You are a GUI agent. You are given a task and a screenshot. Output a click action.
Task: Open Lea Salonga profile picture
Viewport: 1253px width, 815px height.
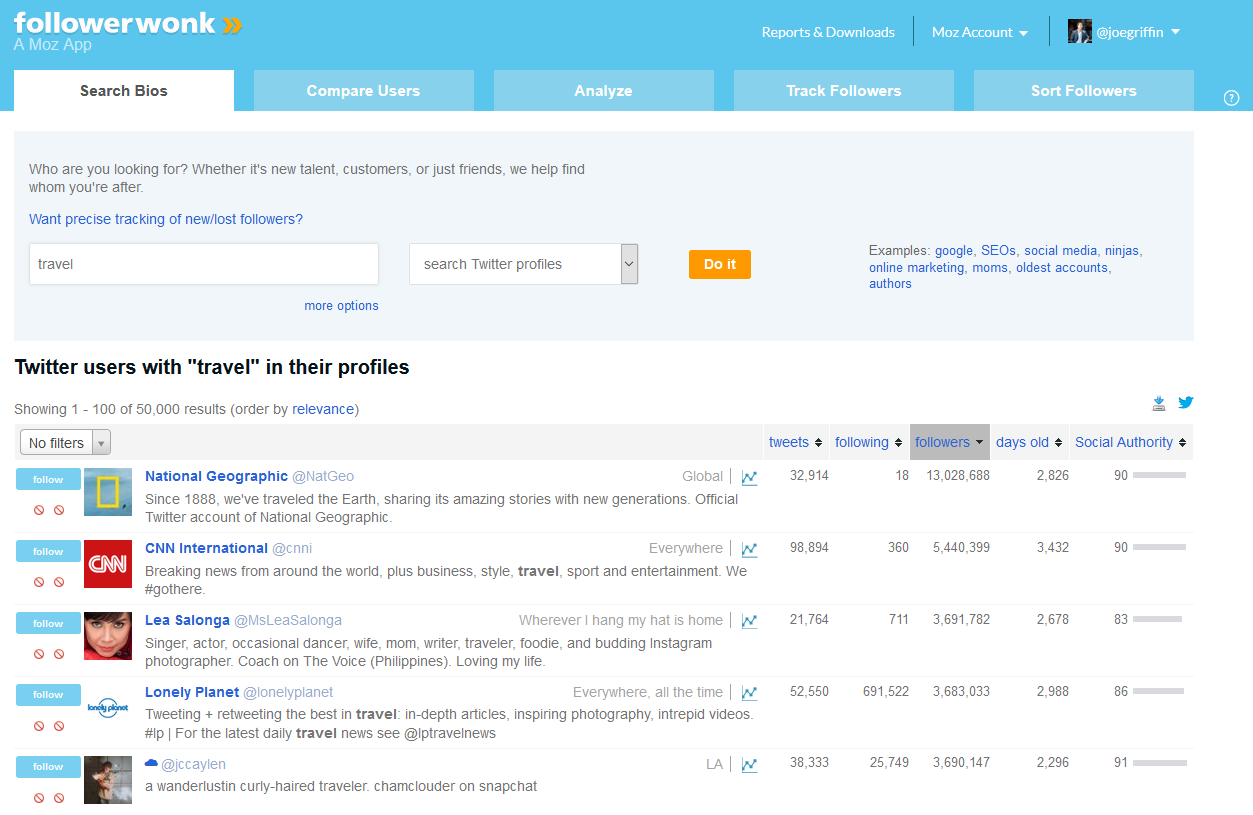tap(108, 636)
